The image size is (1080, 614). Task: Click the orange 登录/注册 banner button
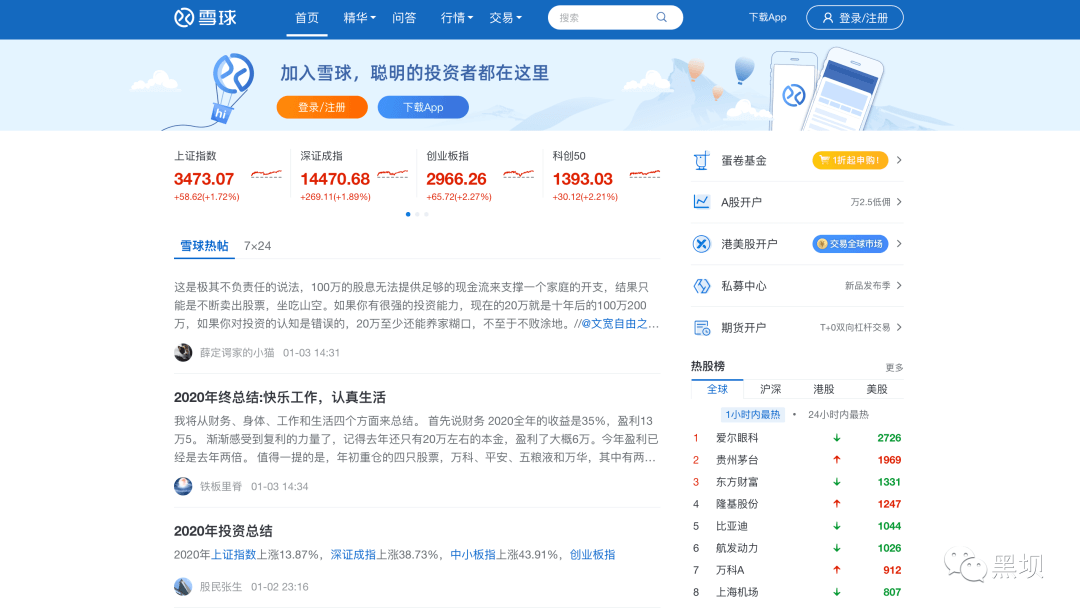coord(322,107)
